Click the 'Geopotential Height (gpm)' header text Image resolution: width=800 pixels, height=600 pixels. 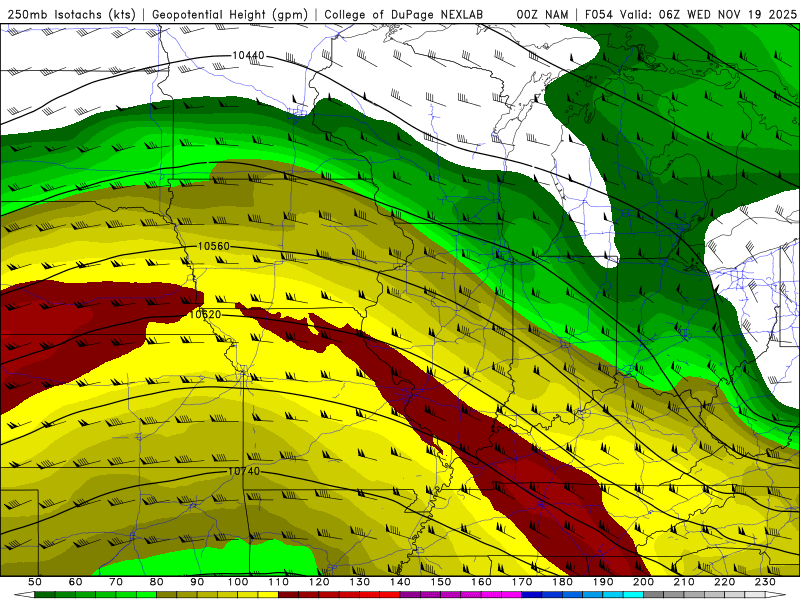point(230,15)
